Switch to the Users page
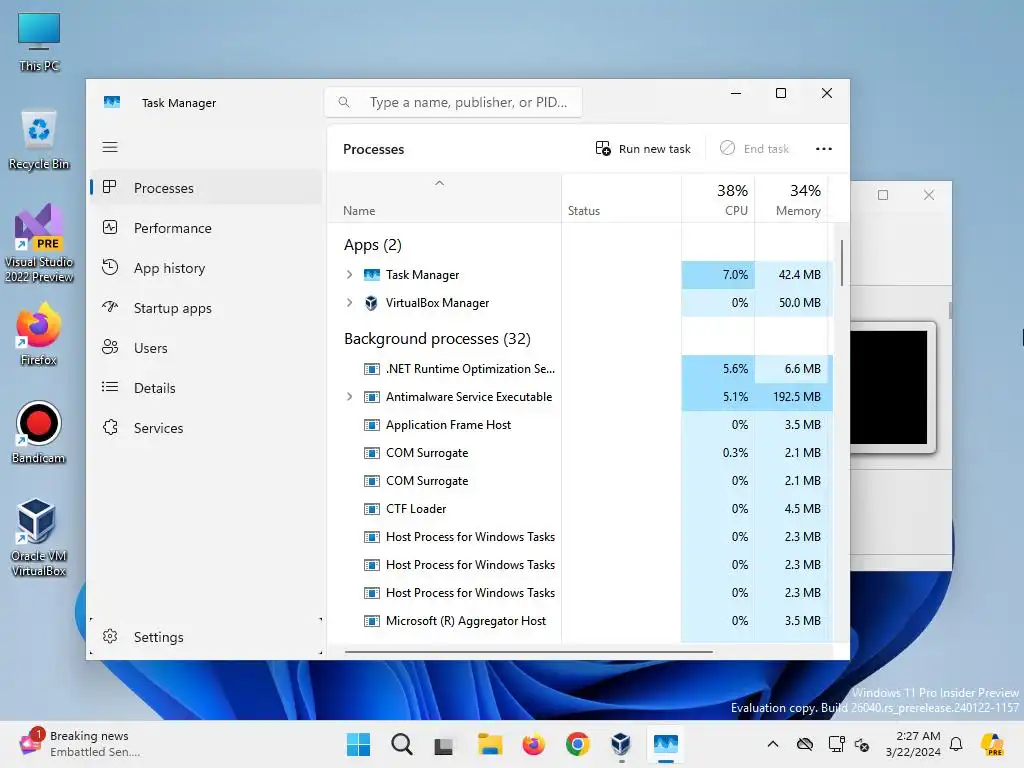Image resolution: width=1024 pixels, height=768 pixels. click(206, 348)
